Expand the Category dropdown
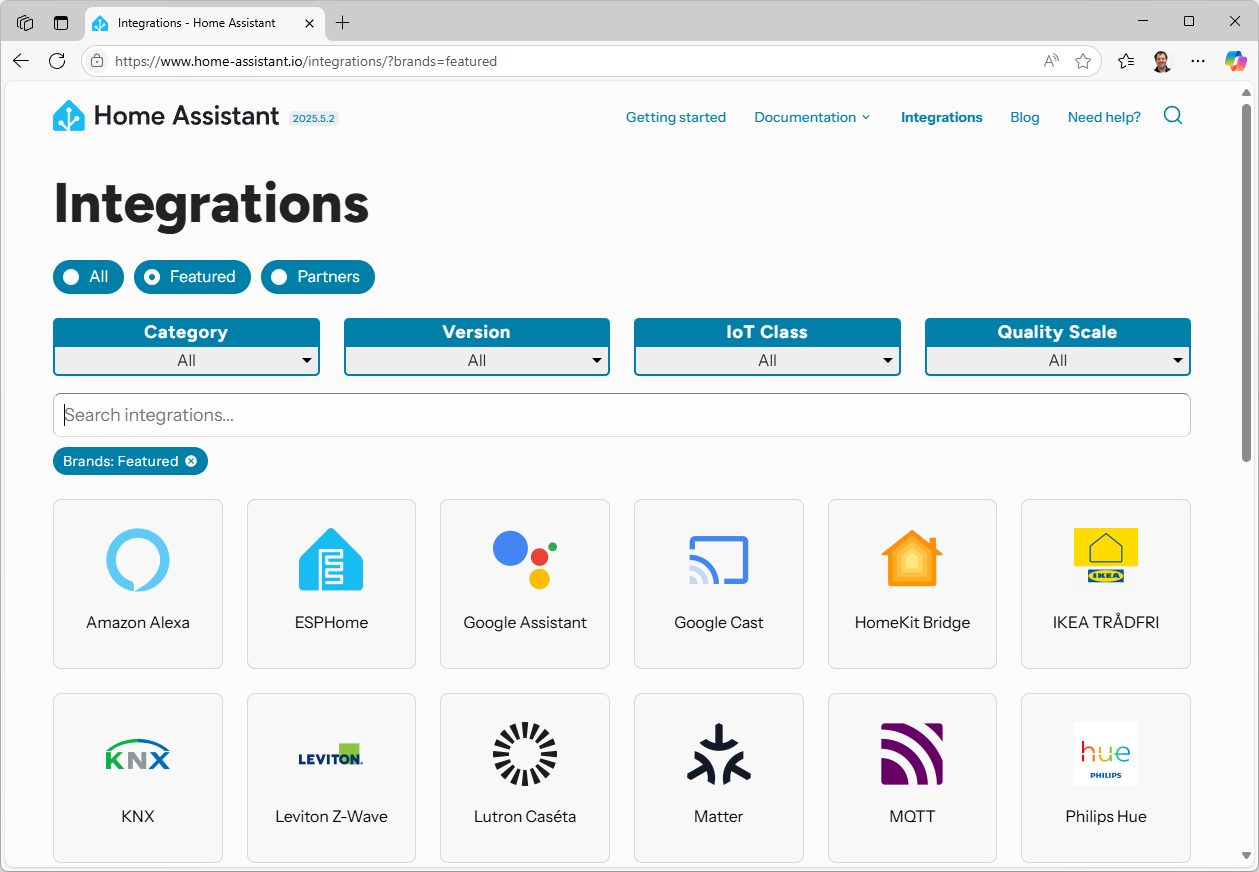Screen dimensions: 1259x872 (186, 360)
